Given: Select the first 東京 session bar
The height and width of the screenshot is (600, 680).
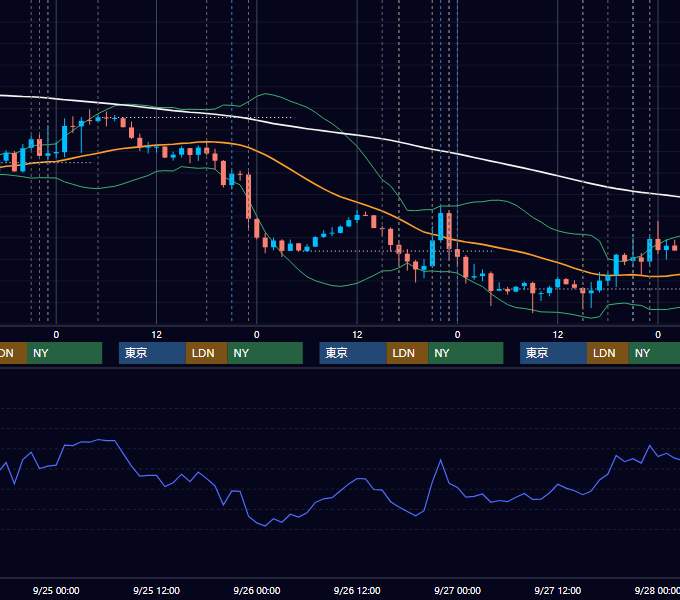Looking at the screenshot, I should click(152, 353).
